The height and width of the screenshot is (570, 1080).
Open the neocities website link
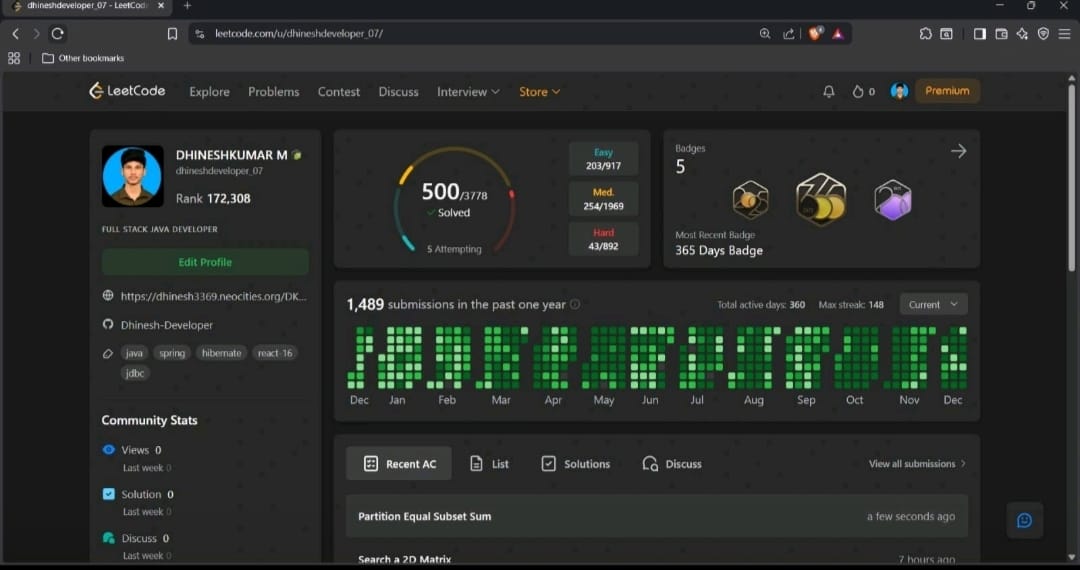214,296
